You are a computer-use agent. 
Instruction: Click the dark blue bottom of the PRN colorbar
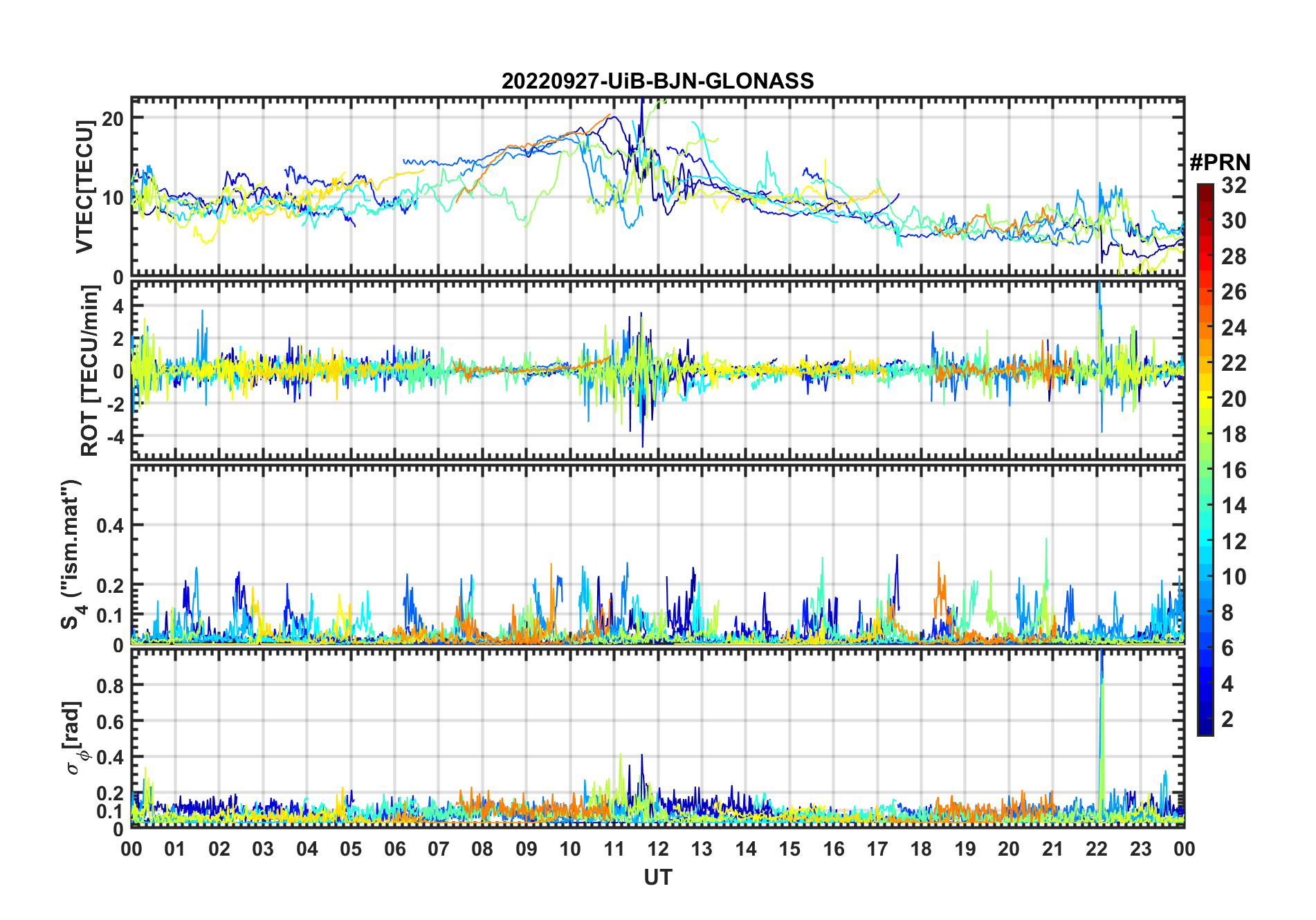point(1205,729)
